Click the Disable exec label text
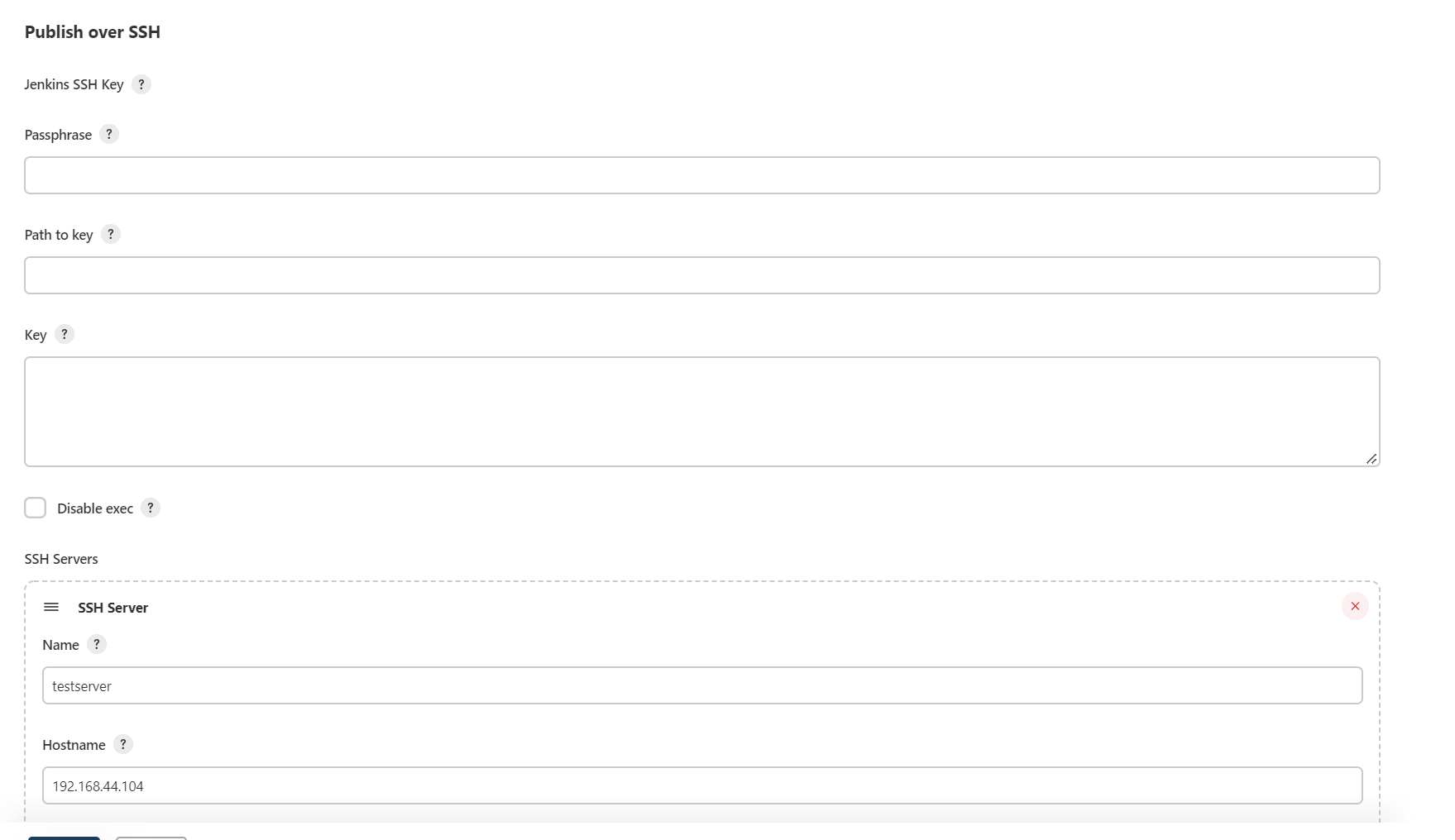This screenshot has width=1455, height=840. point(95,508)
